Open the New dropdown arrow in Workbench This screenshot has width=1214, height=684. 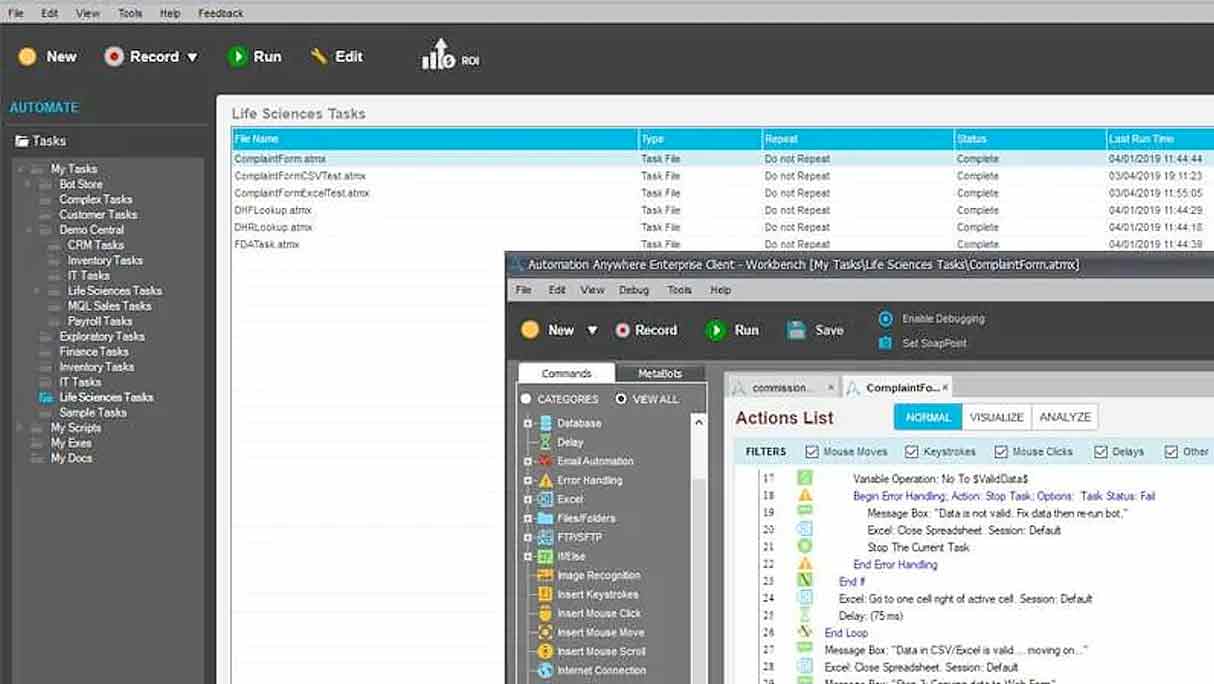[x=592, y=330]
